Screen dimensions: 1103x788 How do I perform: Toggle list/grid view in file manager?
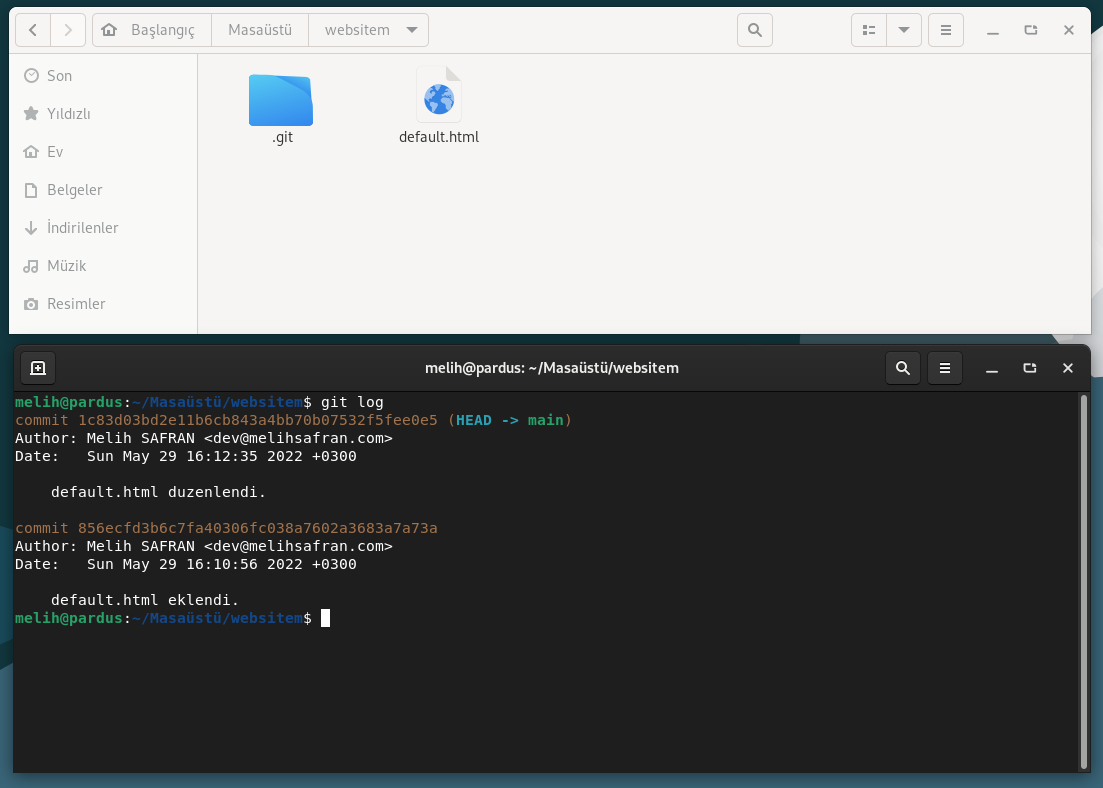869,30
